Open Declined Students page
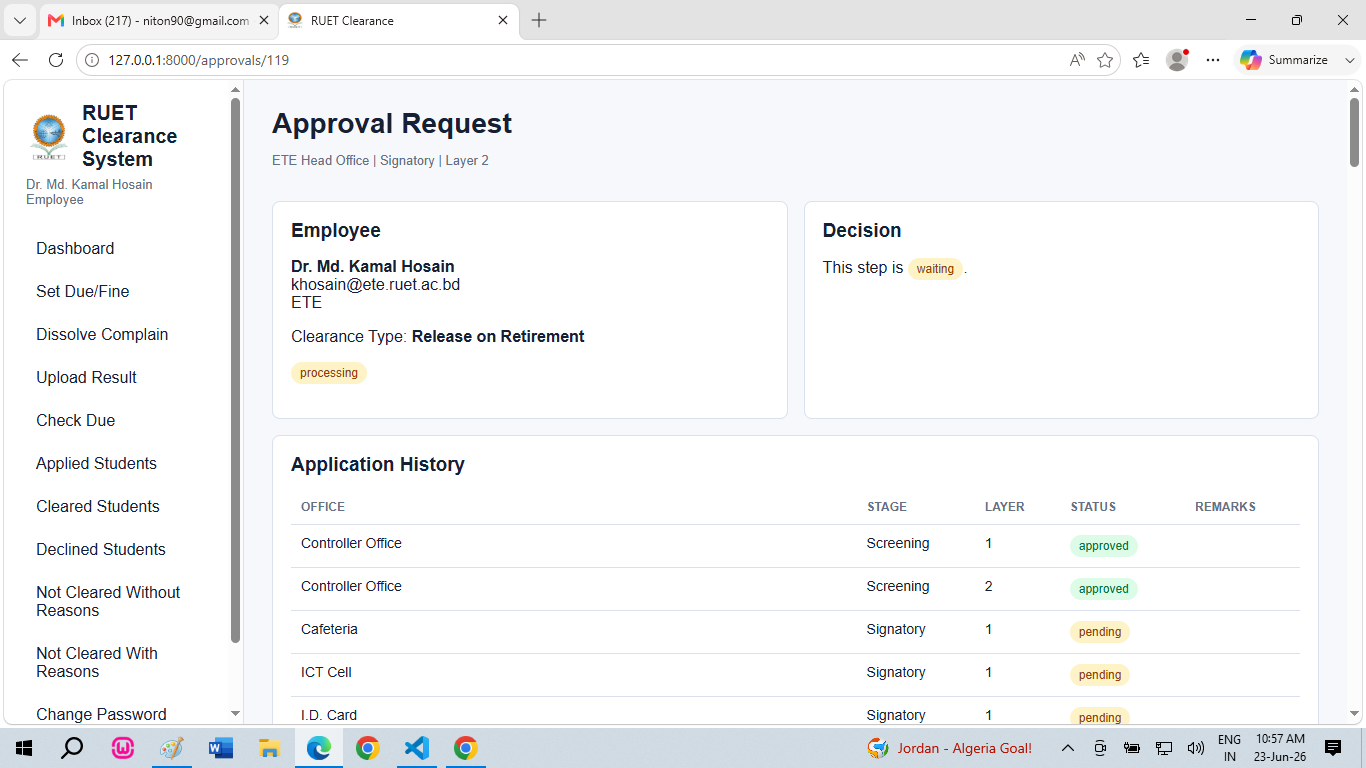 [101, 549]
